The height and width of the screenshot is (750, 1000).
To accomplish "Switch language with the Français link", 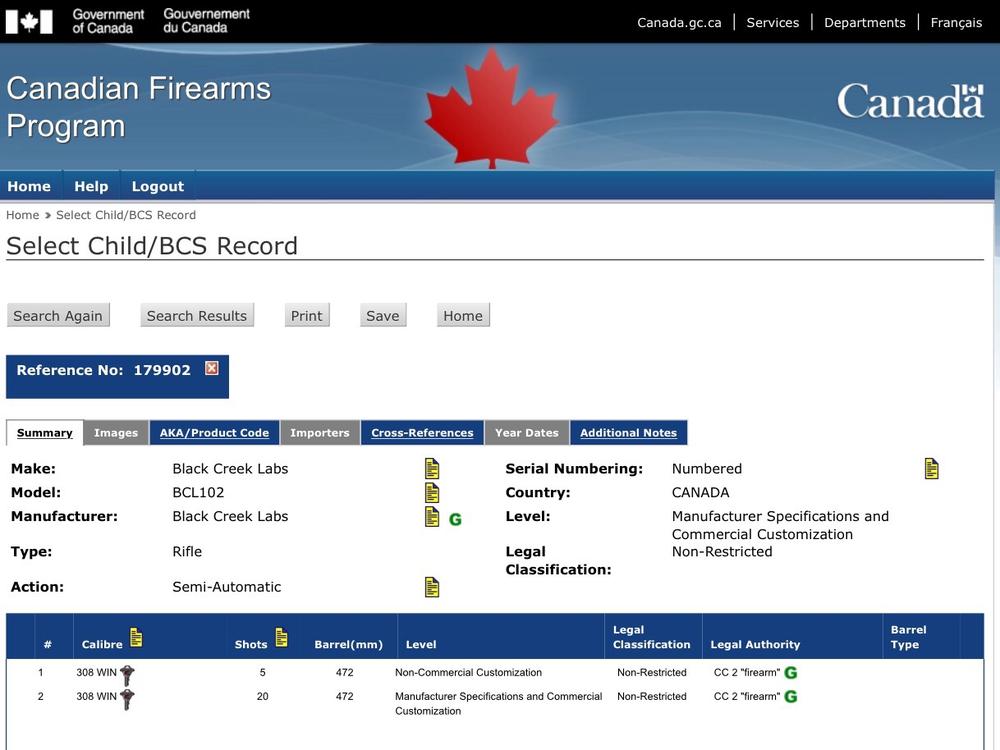I will [x=956, y=22].
